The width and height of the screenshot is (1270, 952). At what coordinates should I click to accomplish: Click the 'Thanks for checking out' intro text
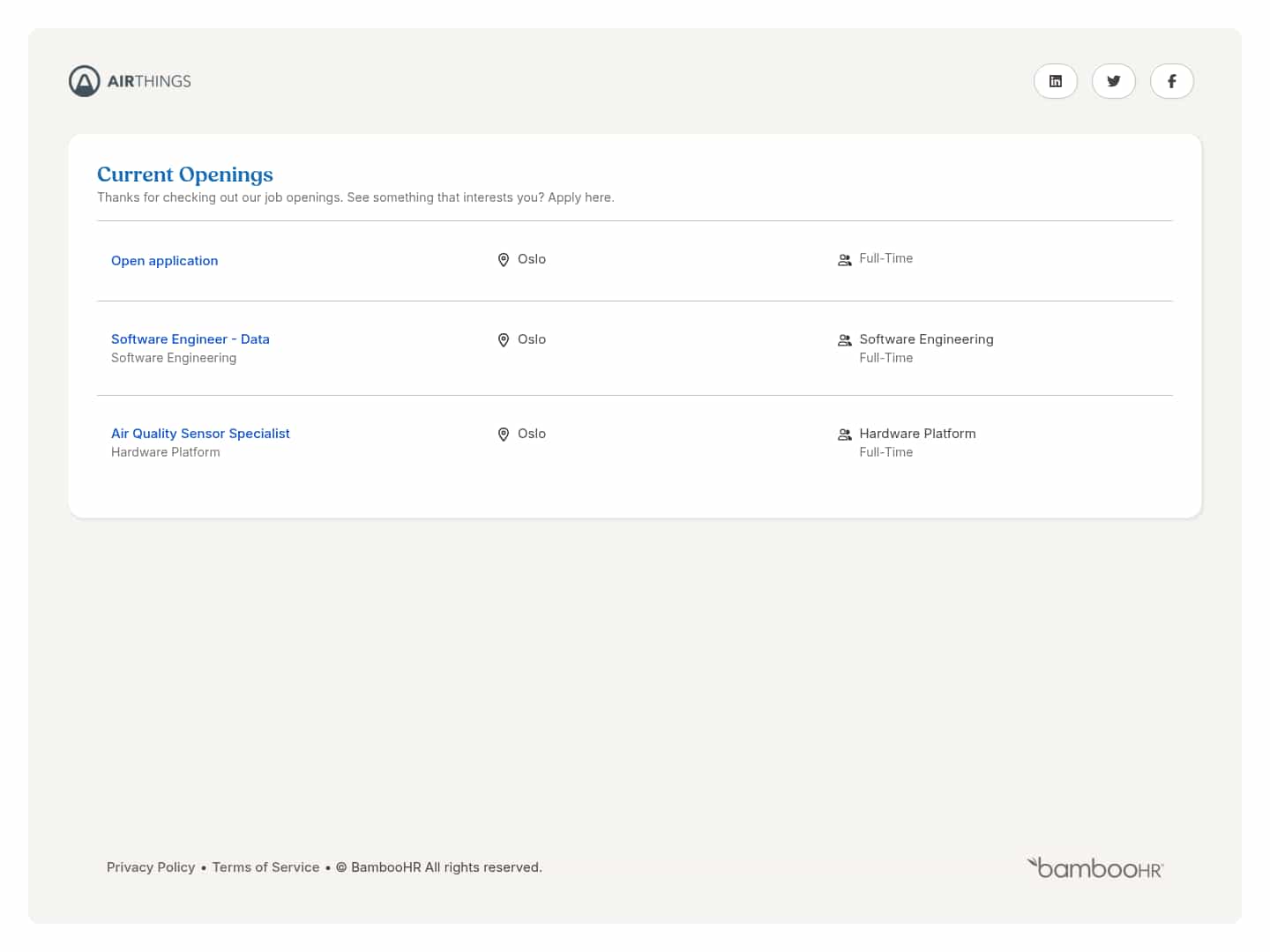pyautogui.click(x=355, y=197)
